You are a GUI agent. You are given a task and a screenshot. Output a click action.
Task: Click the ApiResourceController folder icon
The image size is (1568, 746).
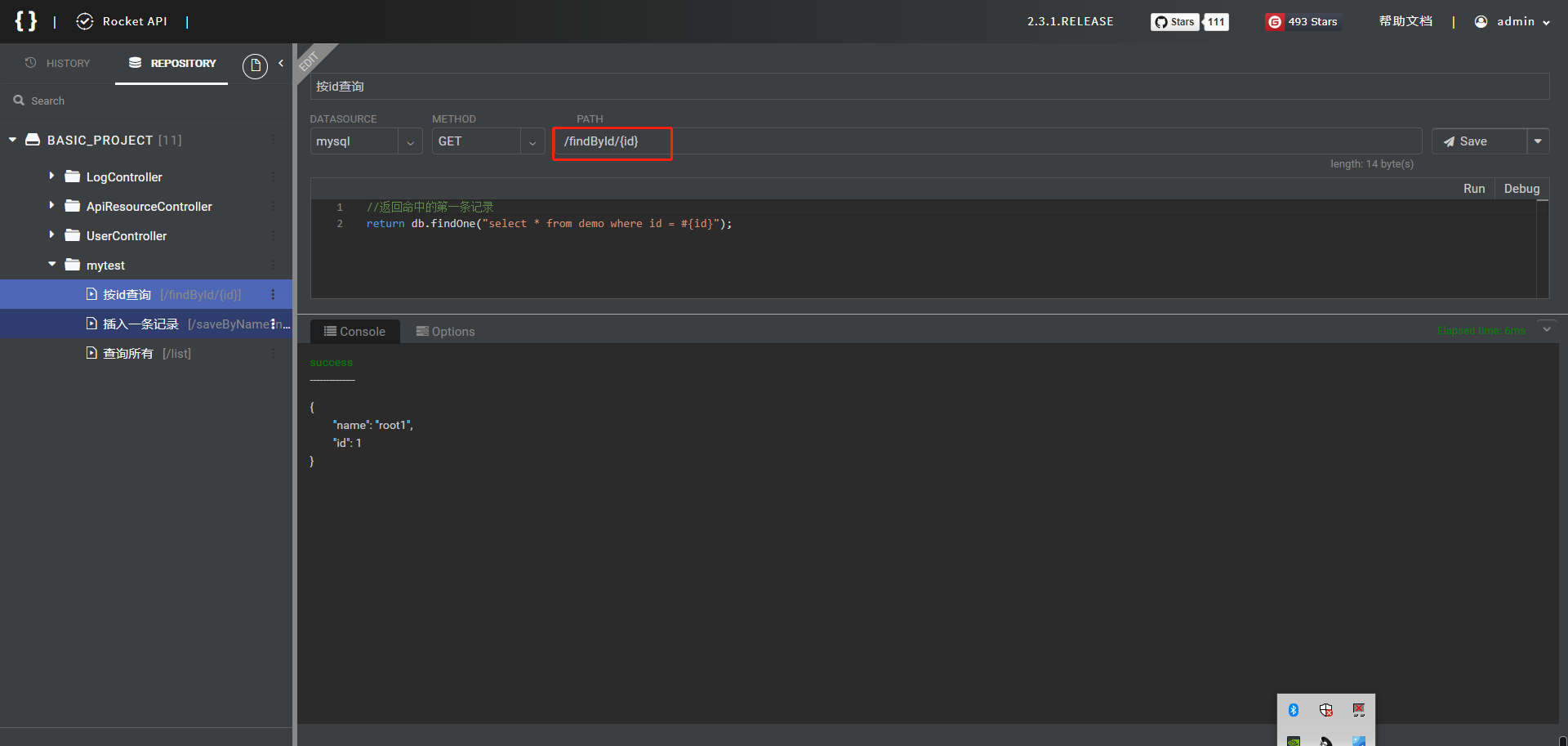click(x=73, y=206)
